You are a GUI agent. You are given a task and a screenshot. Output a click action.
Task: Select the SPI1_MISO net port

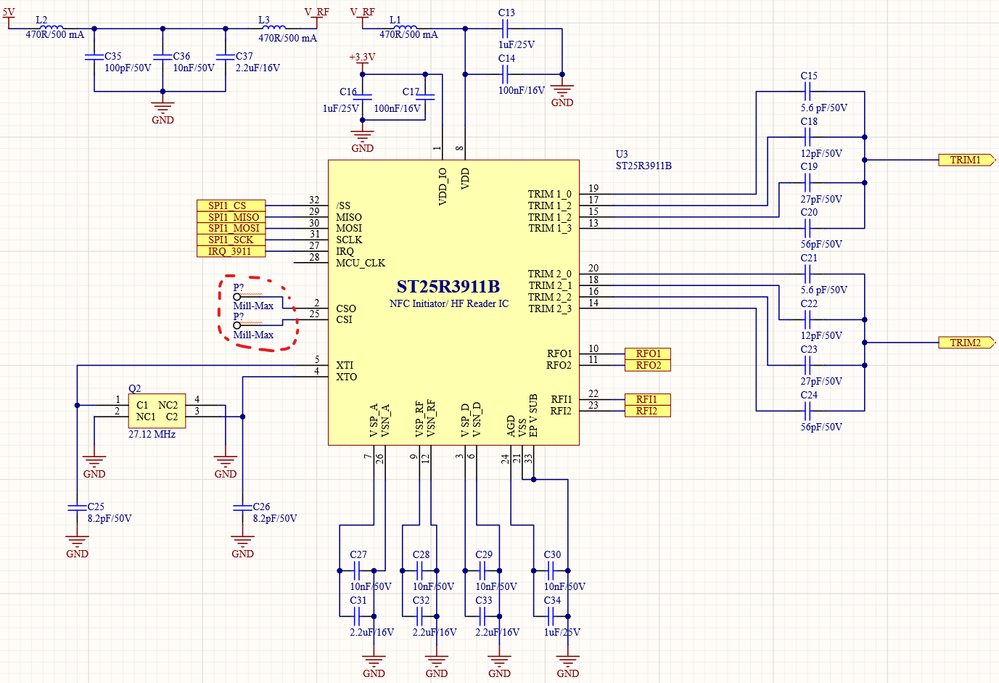click(231, 217)
